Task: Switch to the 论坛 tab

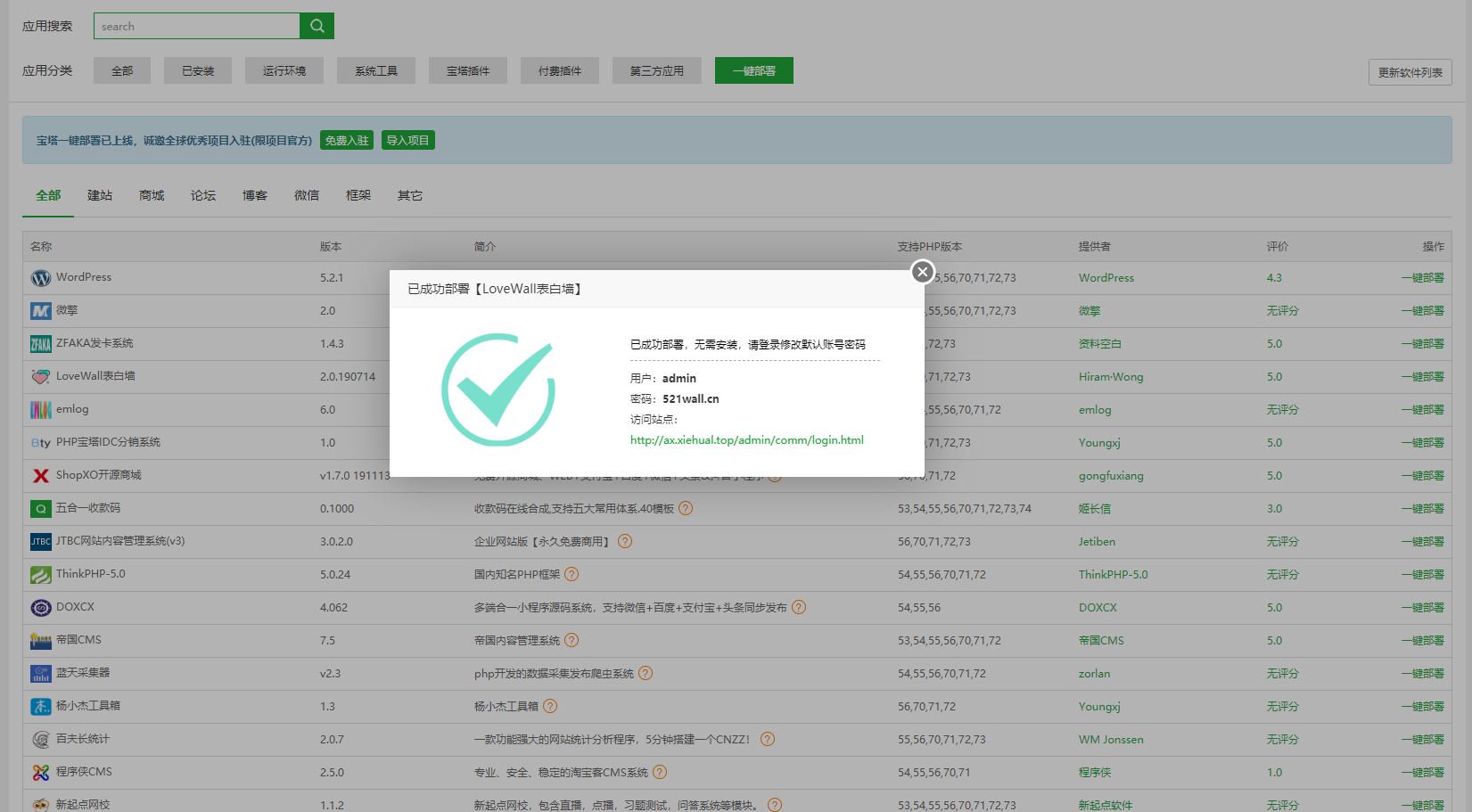Action: point(203,195)
